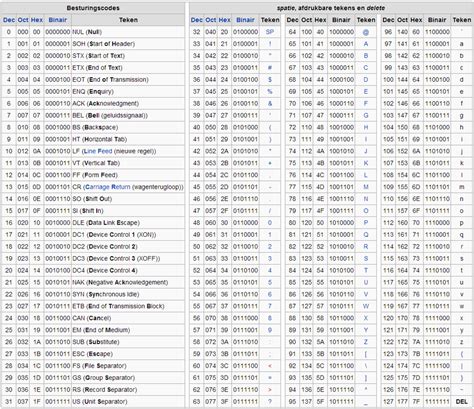The image size is (474, 409).
Task: Click the $ symbol link for decimal 36
Action: (x=270, y=80)
